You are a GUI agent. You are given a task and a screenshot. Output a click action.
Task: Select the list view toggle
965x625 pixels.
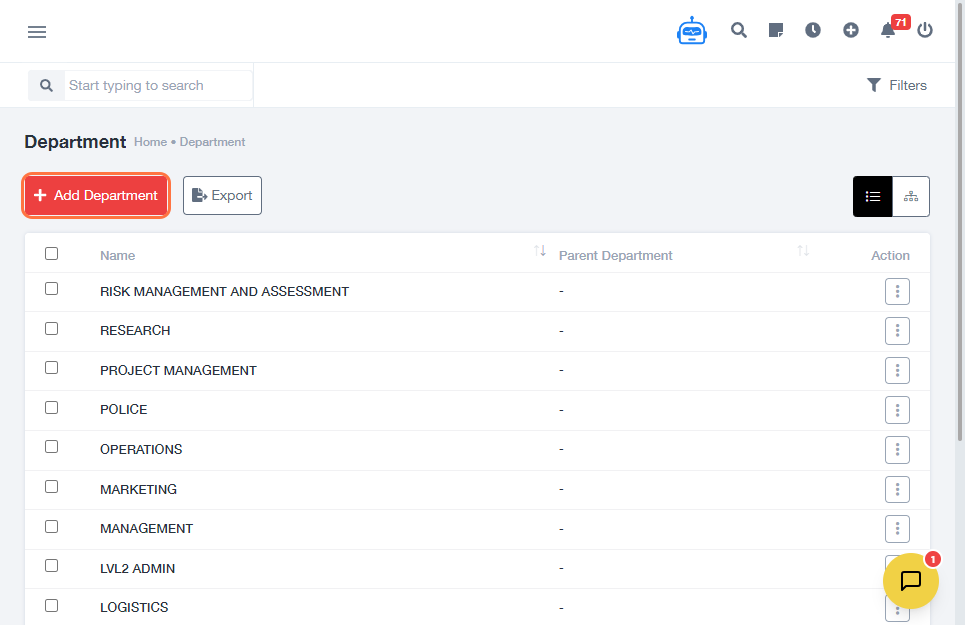click(872, 197)
